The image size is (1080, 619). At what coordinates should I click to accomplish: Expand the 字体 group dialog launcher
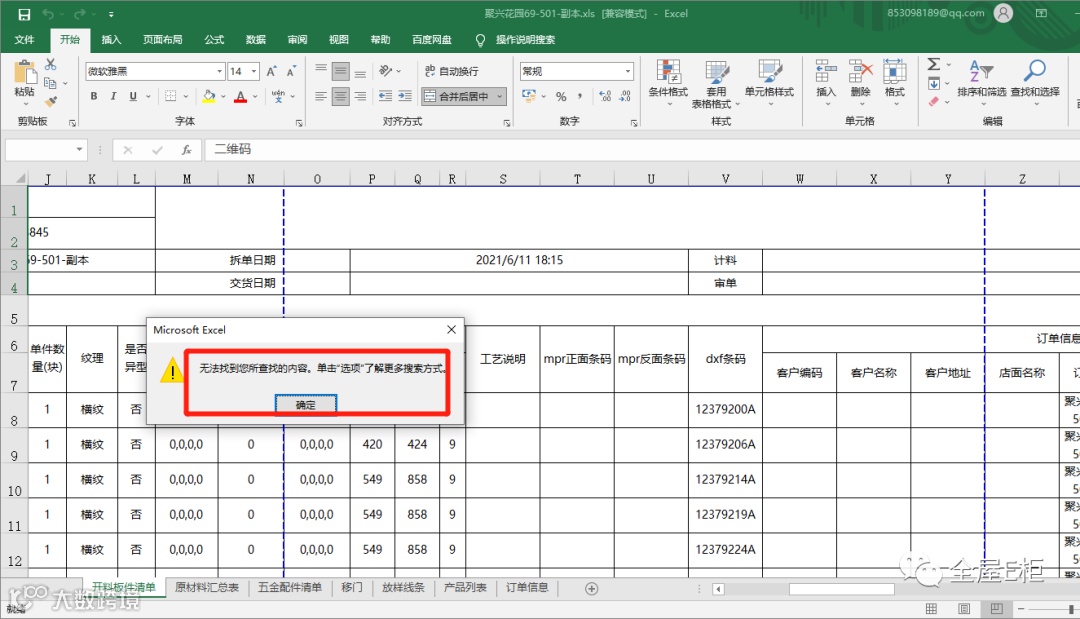point(299,123)
